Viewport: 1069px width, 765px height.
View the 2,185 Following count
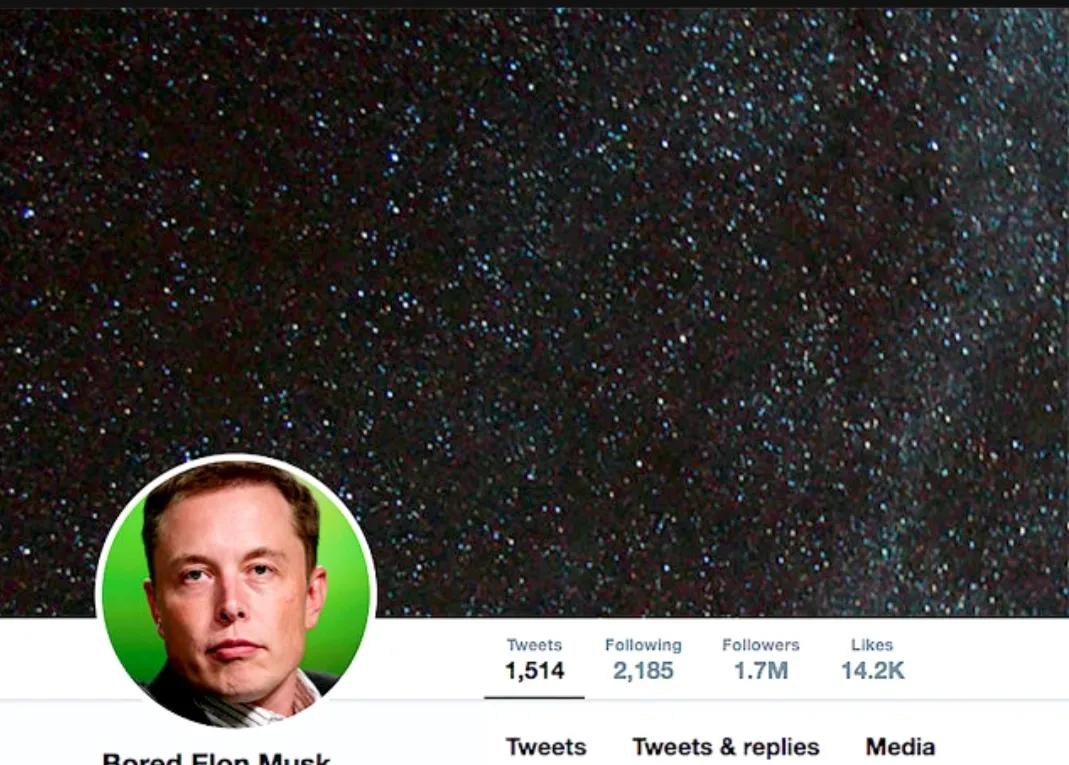click(x=643, y=671)
